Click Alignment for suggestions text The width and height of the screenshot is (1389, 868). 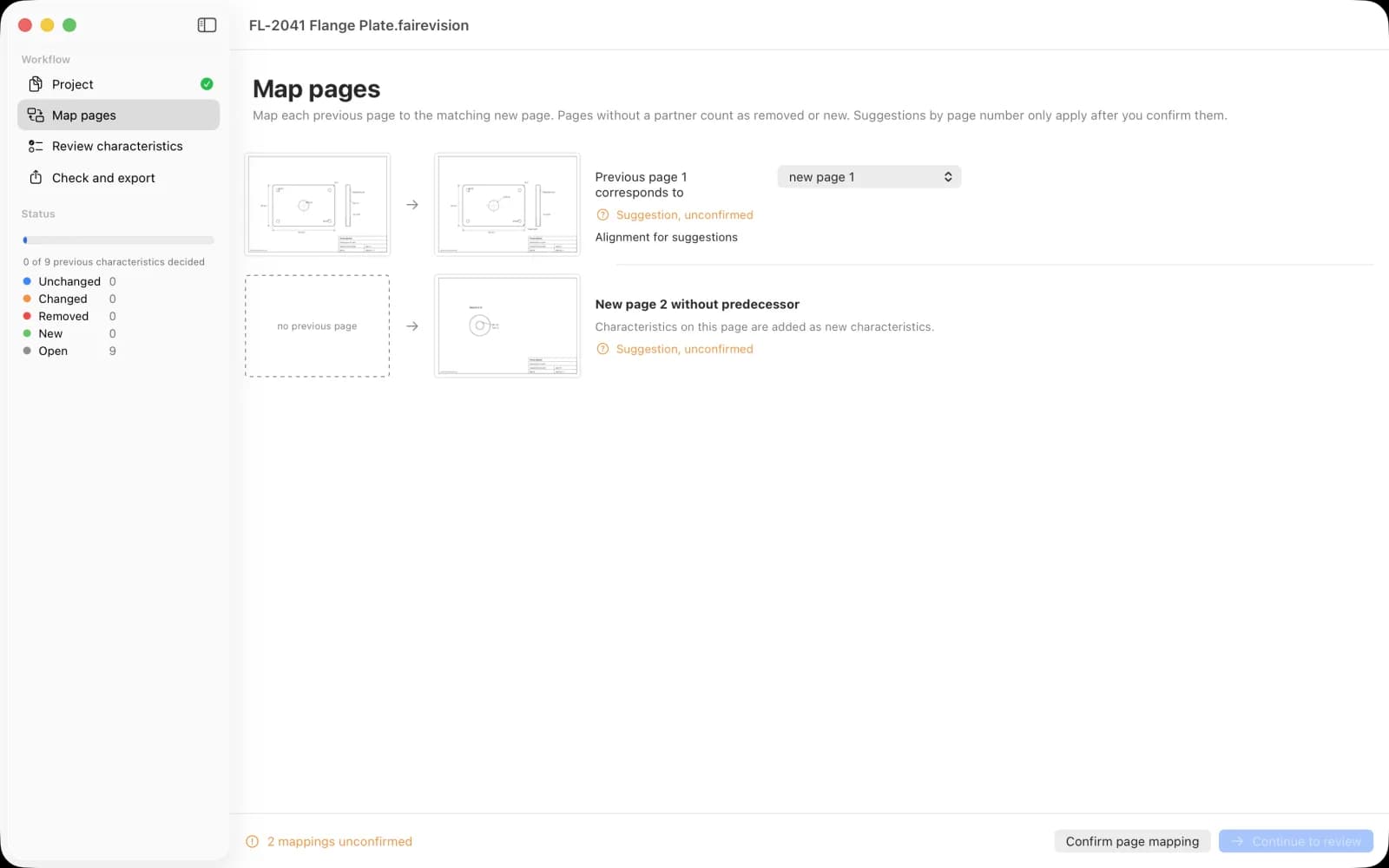667,237
